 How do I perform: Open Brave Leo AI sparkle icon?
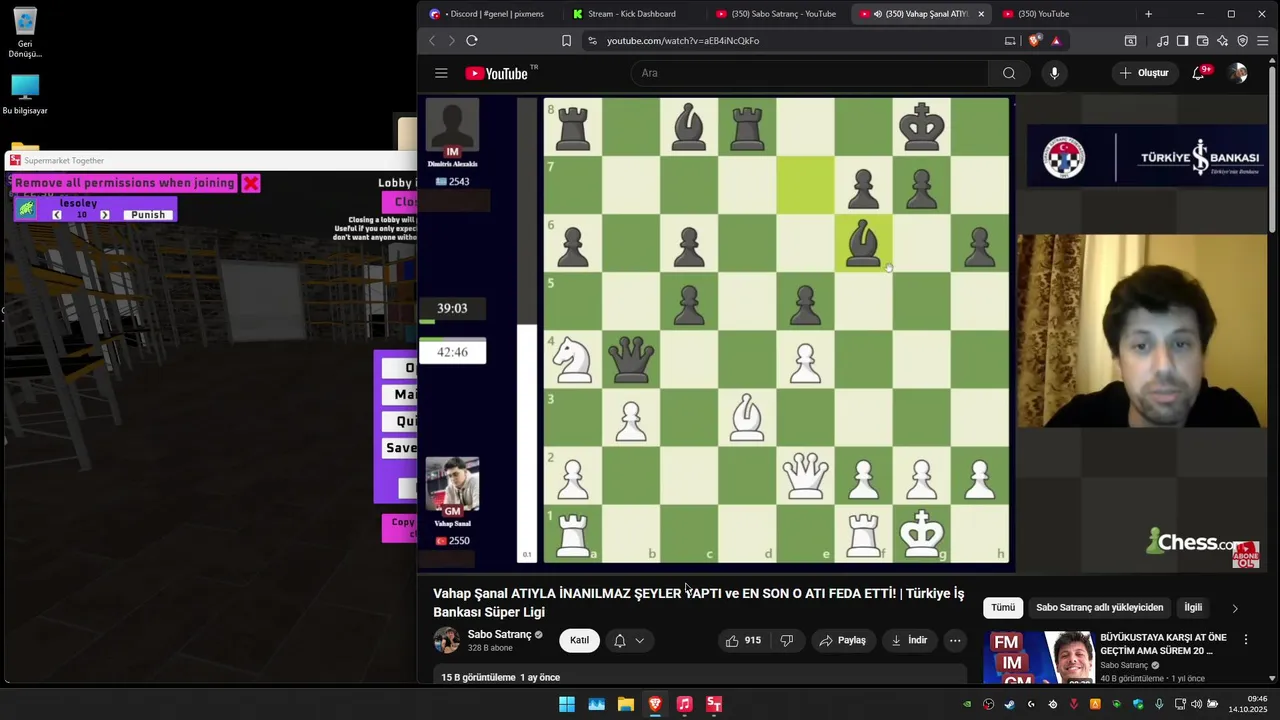[x=1222, y=41]
